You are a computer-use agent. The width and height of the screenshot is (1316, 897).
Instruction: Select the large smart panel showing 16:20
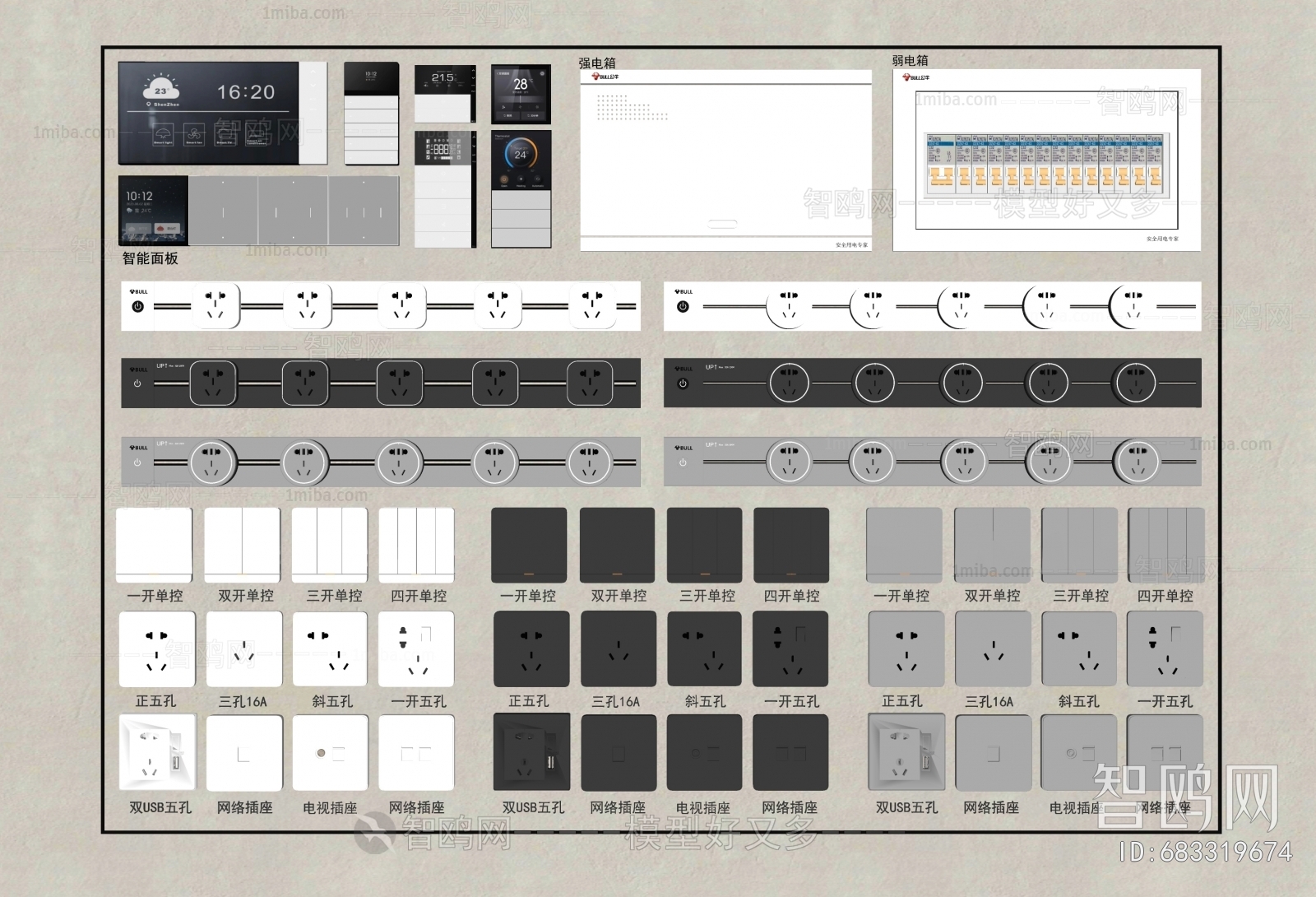(x=222, y=113)
